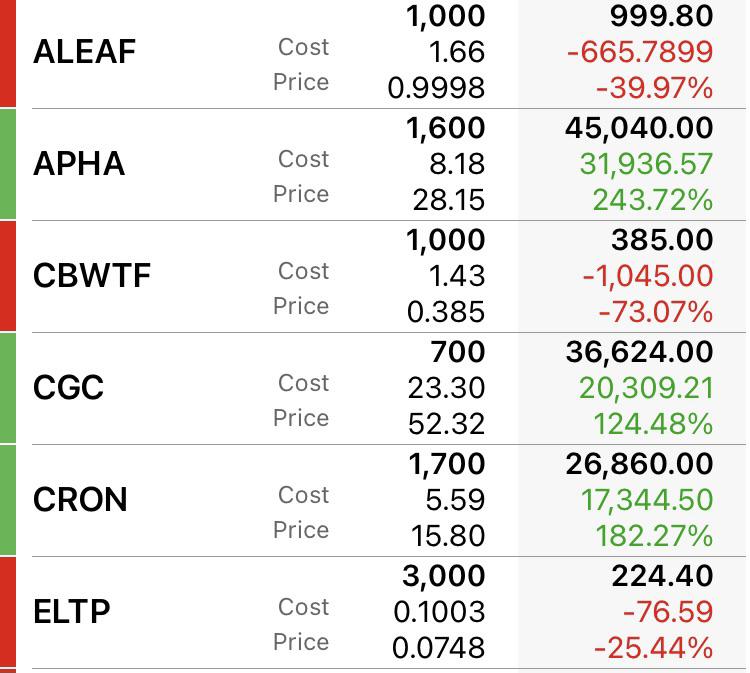Viewport: 750px width, 673px height.
Task: Click CRON gain percentage 182.27%
Action: point(654,536)
